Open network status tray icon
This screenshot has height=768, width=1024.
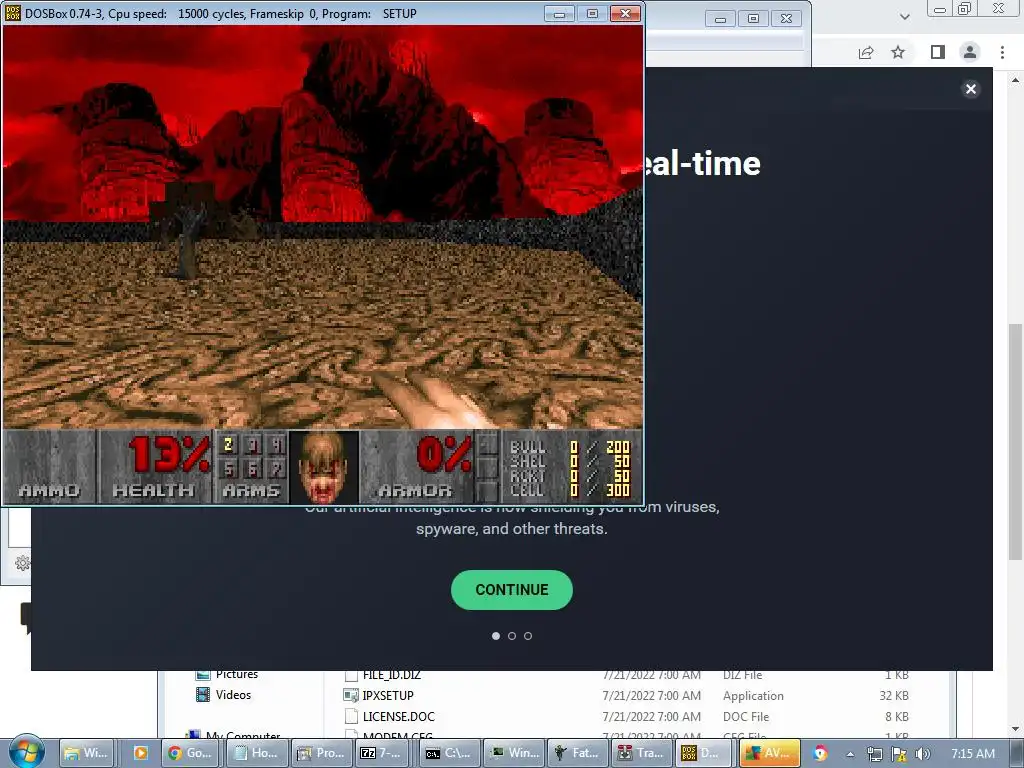[874, 754]
